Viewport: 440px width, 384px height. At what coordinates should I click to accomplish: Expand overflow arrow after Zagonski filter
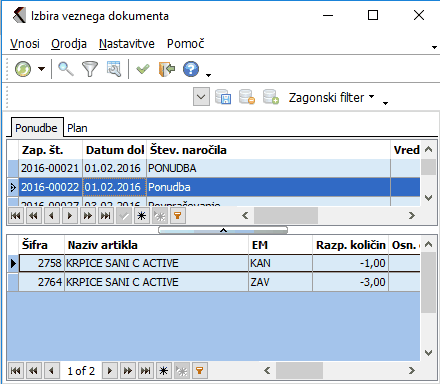(x=385, y=103)
